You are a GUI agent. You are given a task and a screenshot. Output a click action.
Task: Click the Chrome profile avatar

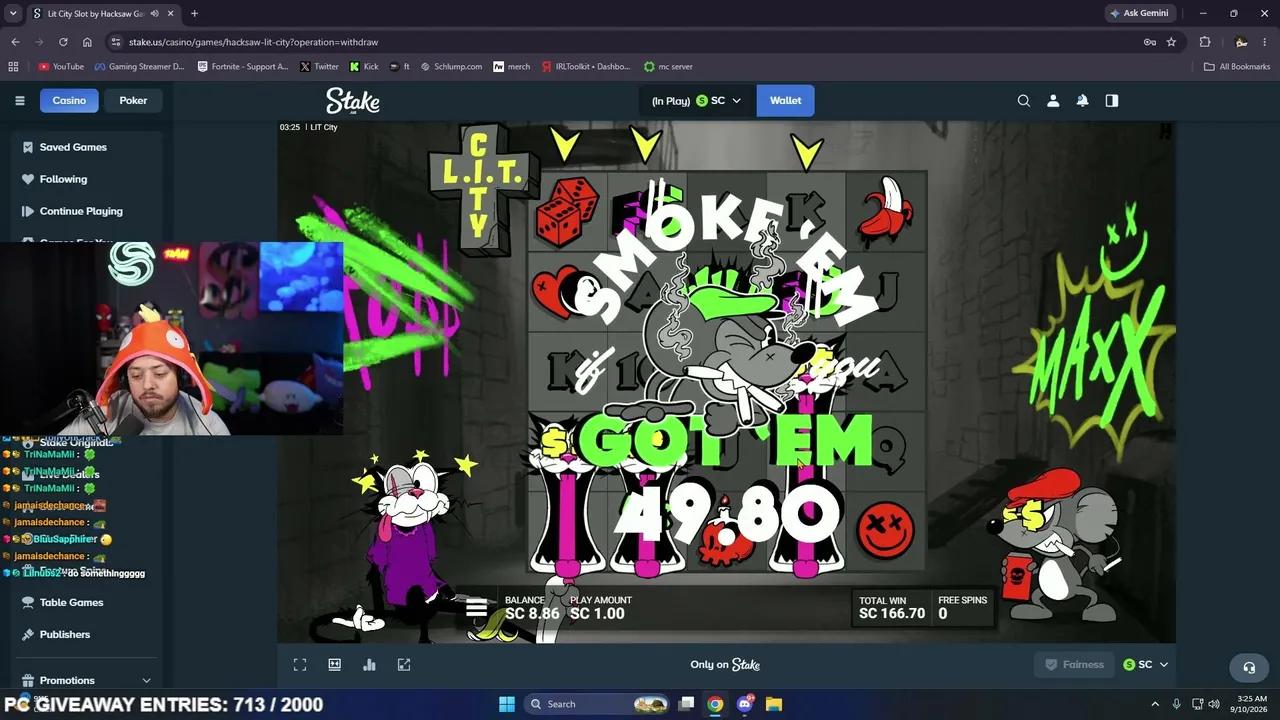point(1241,42)
